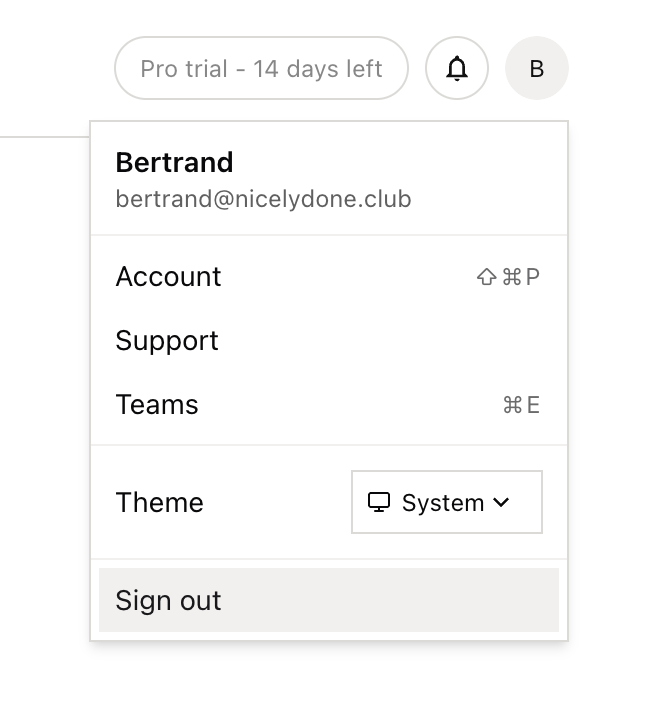Click the Teams label text
This screenshot has width=648, height=726.
coord(157,405)
